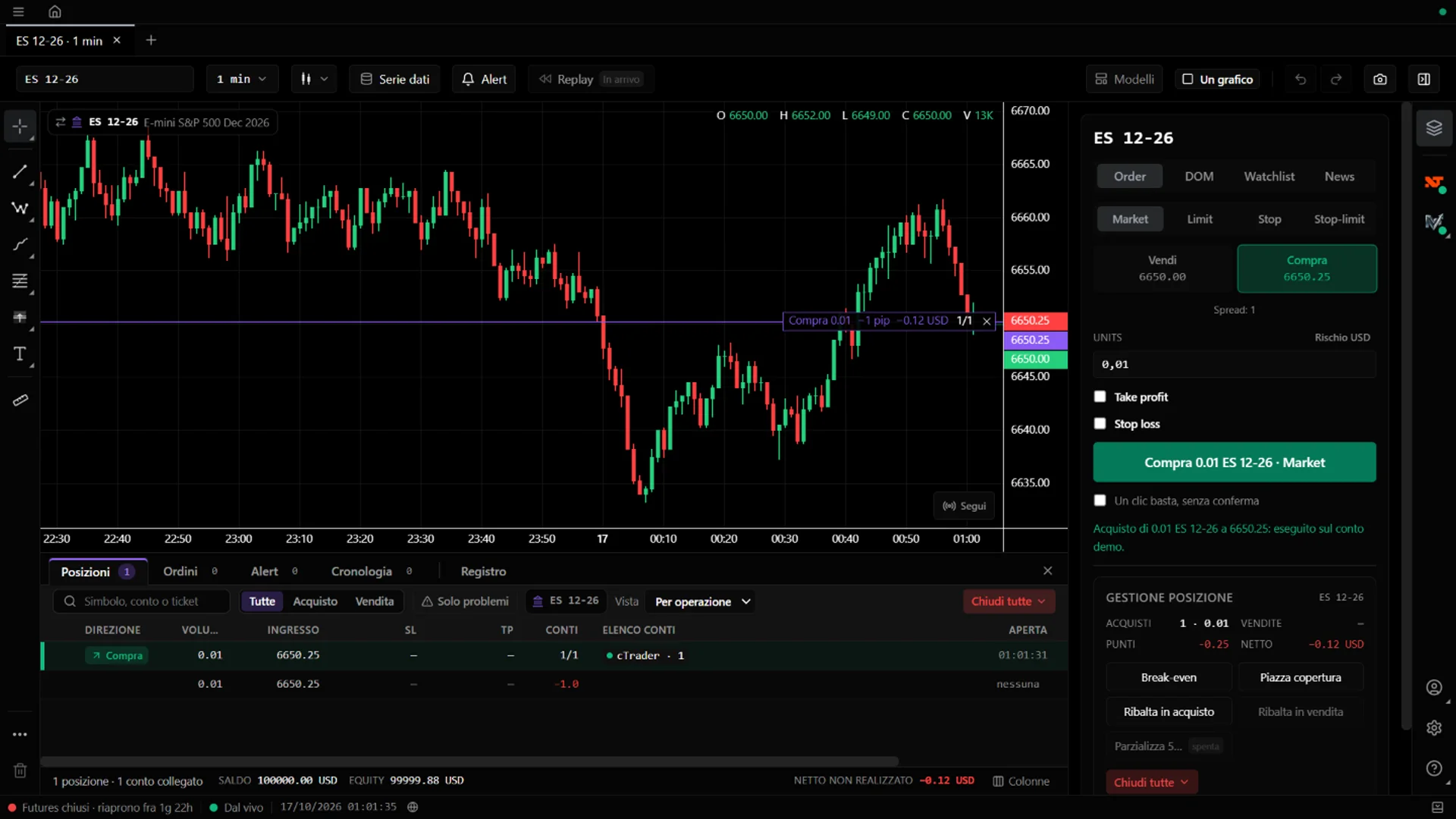The width and height of the screenshot is (1456, 819).
Task: Open the chart type dropdown
Action: [314, 79]
